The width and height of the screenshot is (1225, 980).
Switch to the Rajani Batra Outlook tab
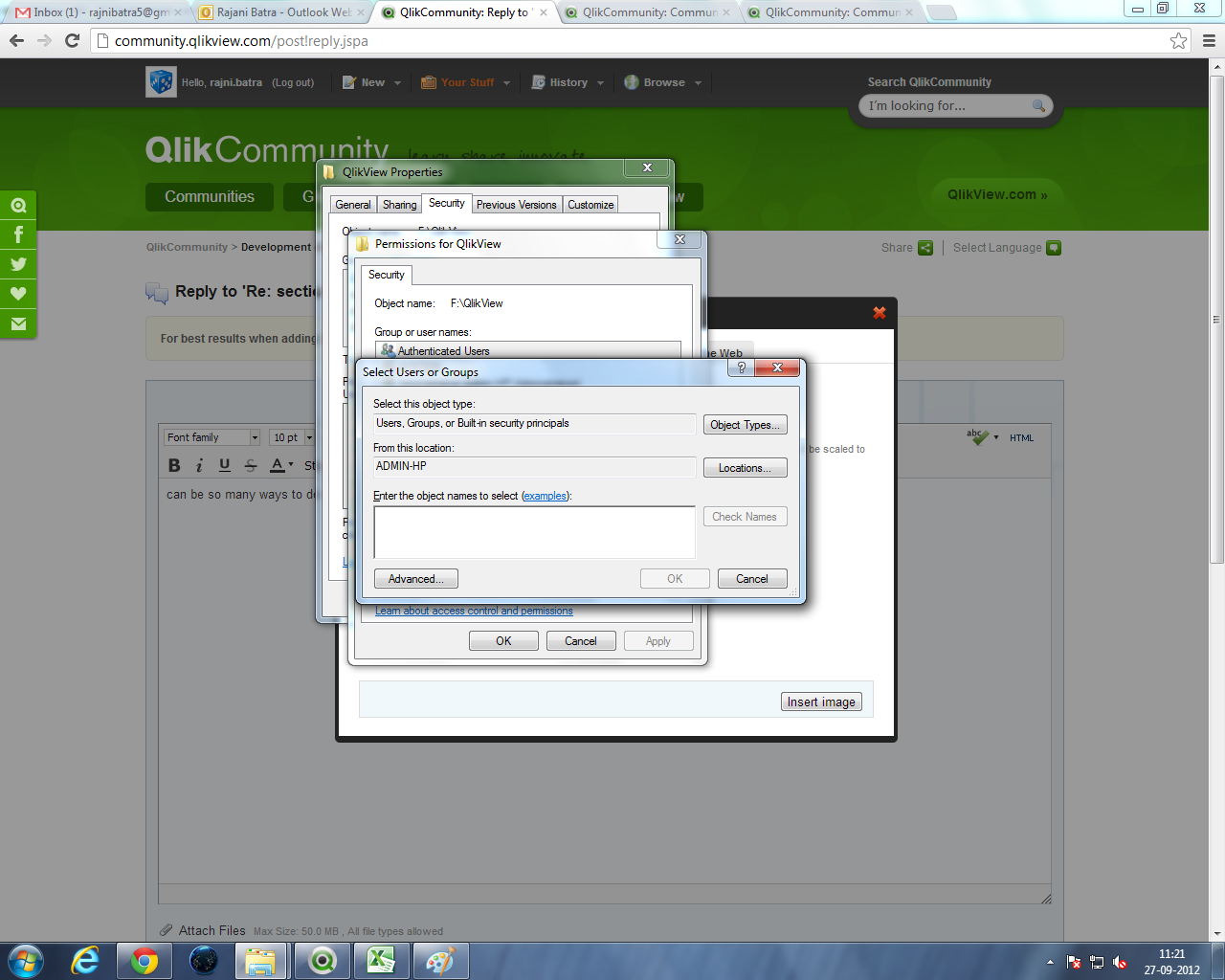click(x=282, y=12)
